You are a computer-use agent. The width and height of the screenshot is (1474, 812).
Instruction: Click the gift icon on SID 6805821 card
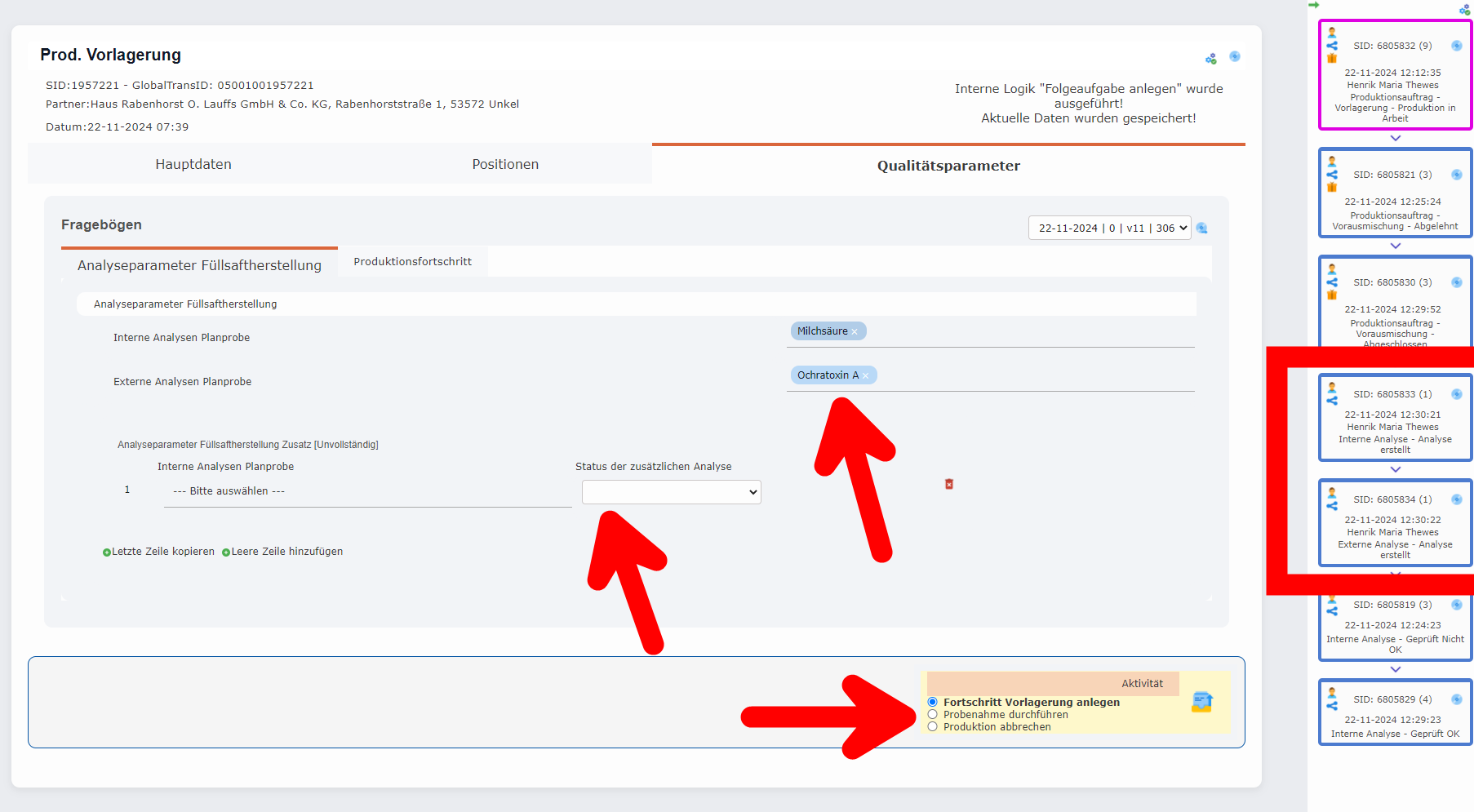[1333, 189]
